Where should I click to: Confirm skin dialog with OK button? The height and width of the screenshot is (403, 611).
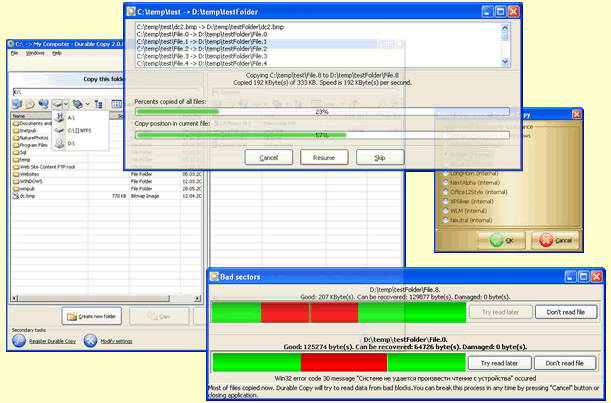pyautogui.click(x=502, y=240)
